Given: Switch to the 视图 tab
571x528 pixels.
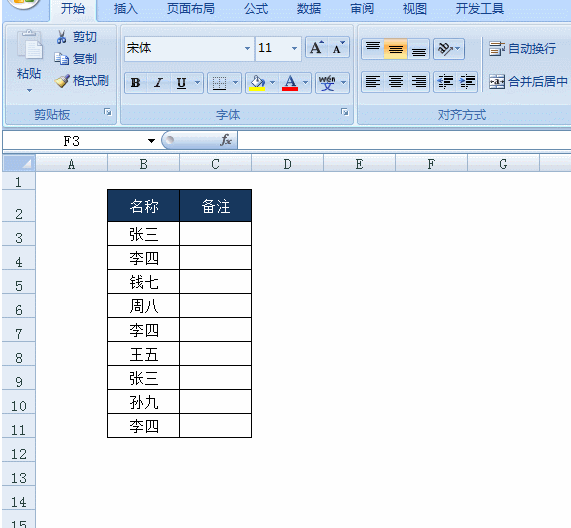Looking at the screenshot, I should [414, 8].
